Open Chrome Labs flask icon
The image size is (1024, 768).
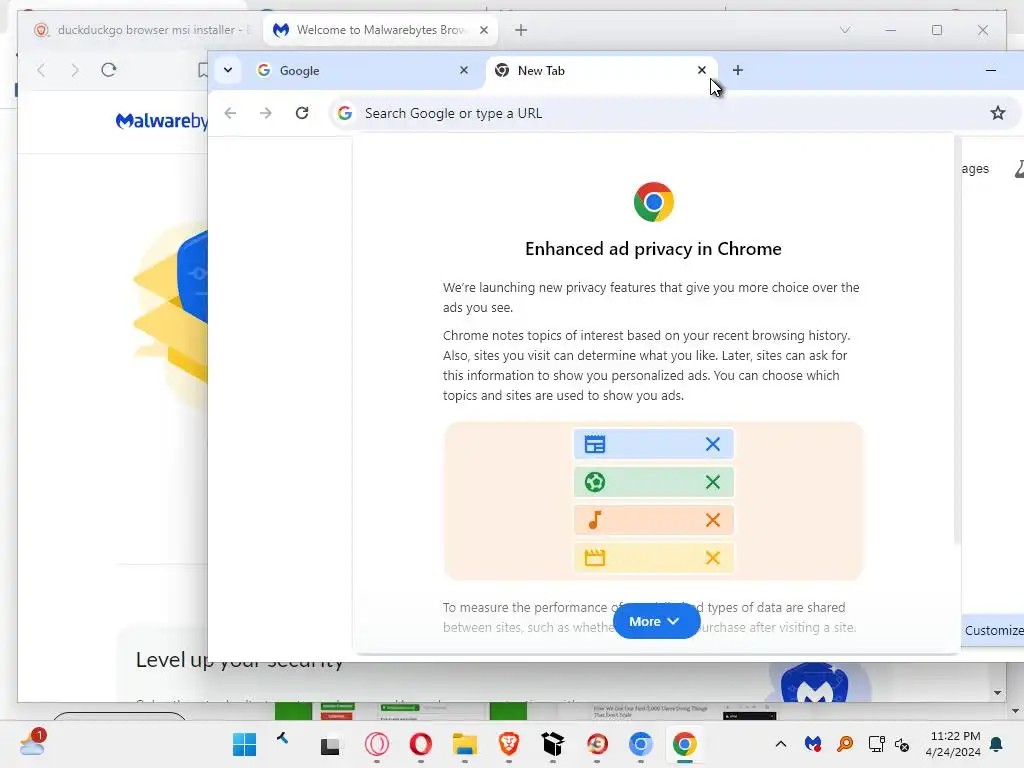1019,168
